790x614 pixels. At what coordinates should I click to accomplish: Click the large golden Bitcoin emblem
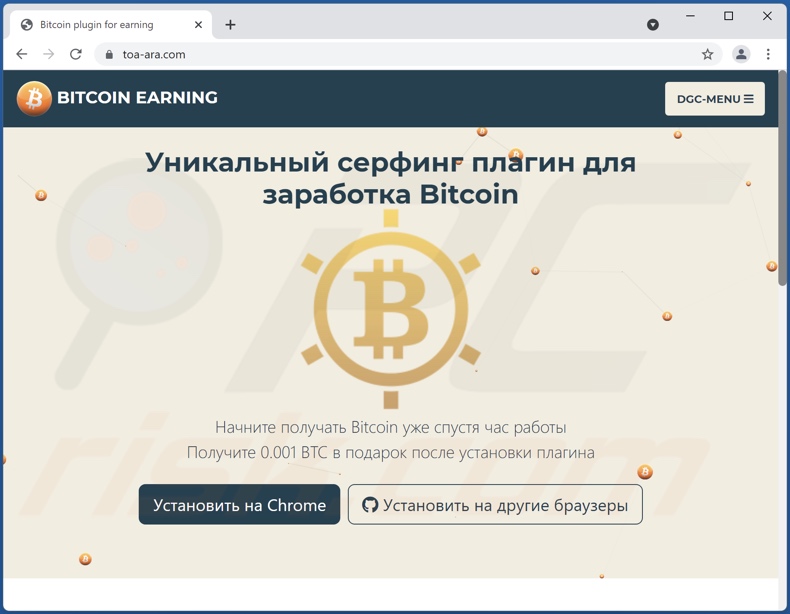(391, 309)
